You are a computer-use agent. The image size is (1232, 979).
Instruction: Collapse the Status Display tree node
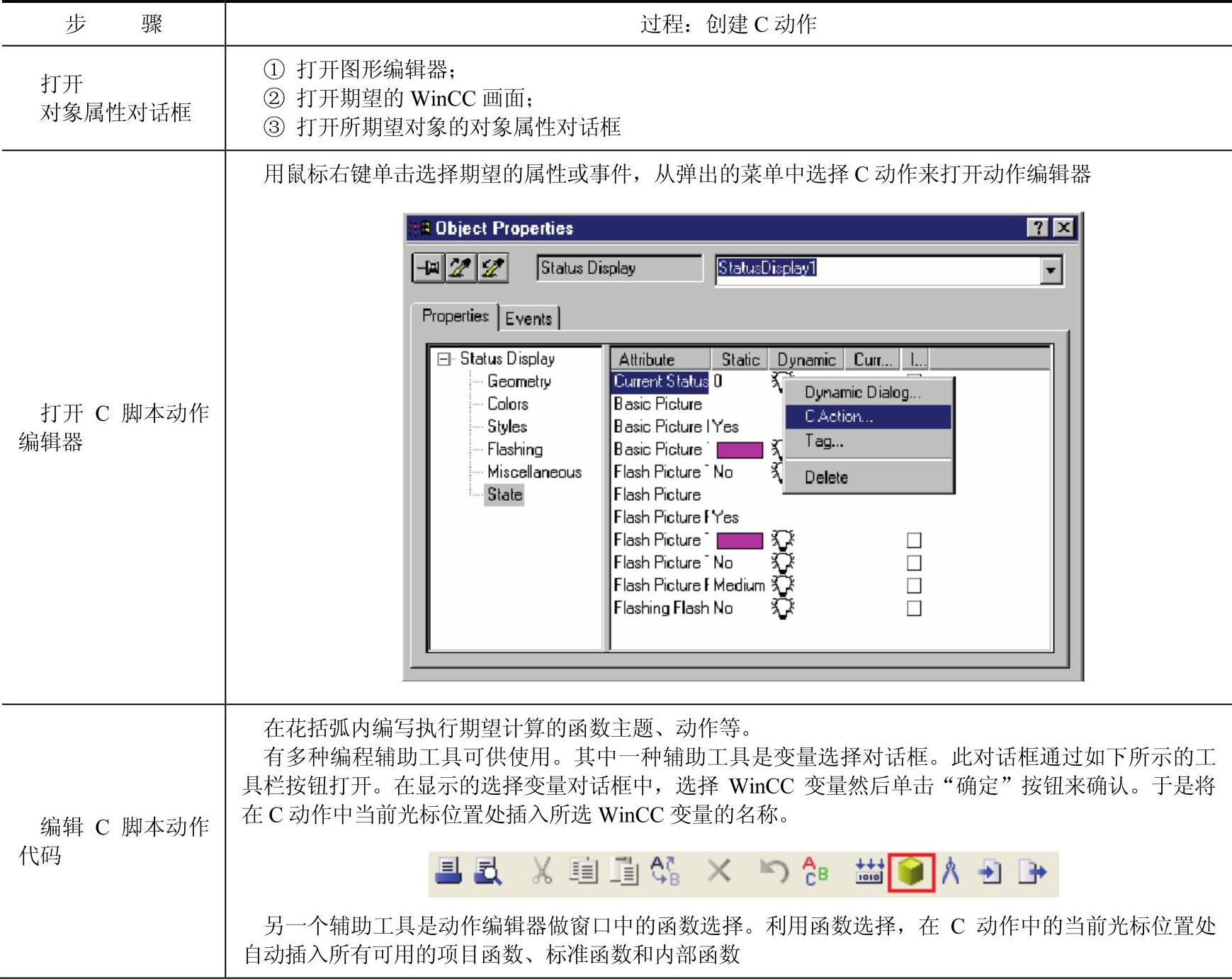(x=444, y=359)
